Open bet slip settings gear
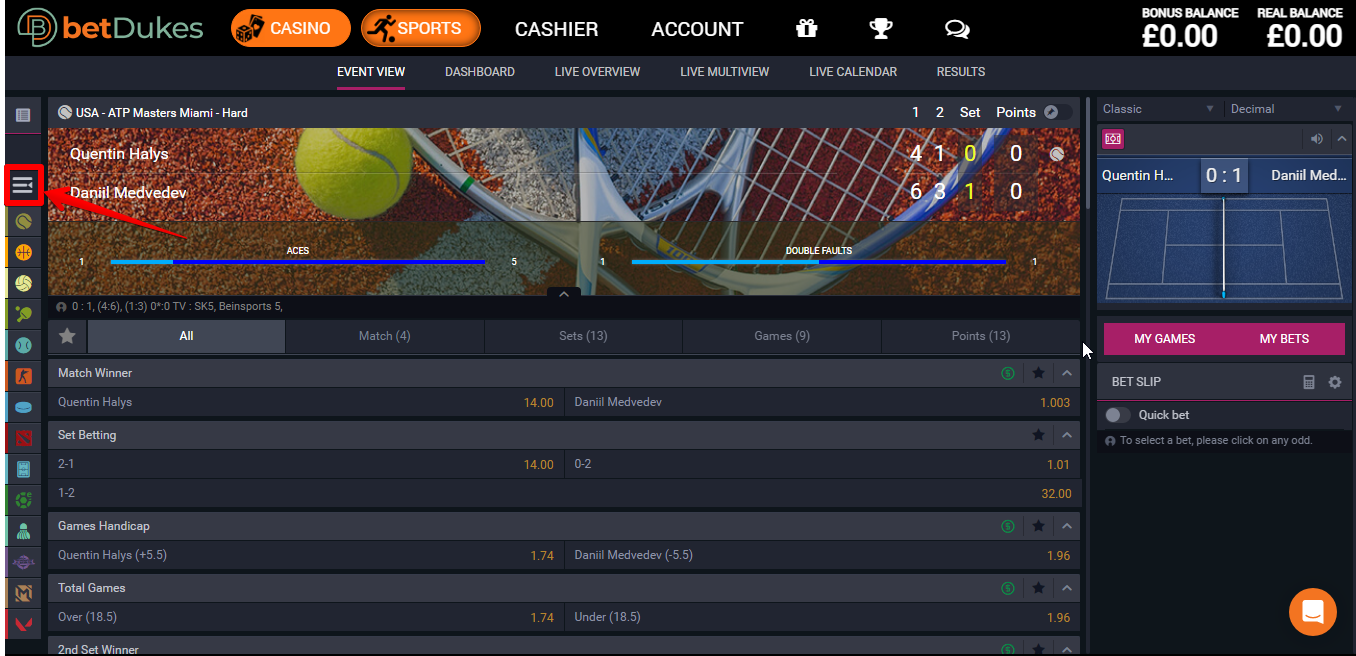 point(1334,382)
